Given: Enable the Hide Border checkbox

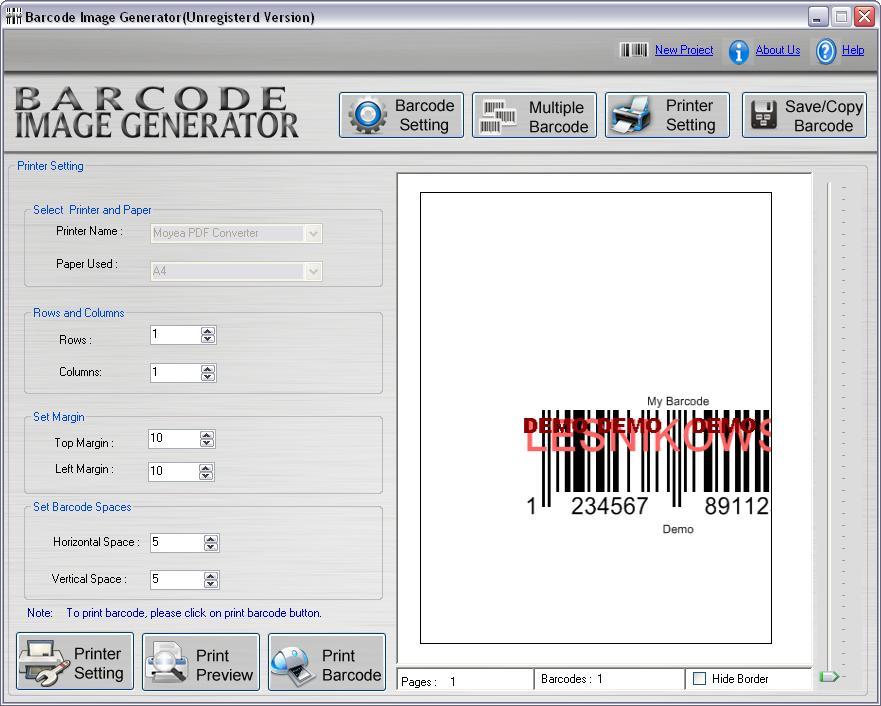Looking at the screenshot, I should point(697,679).
